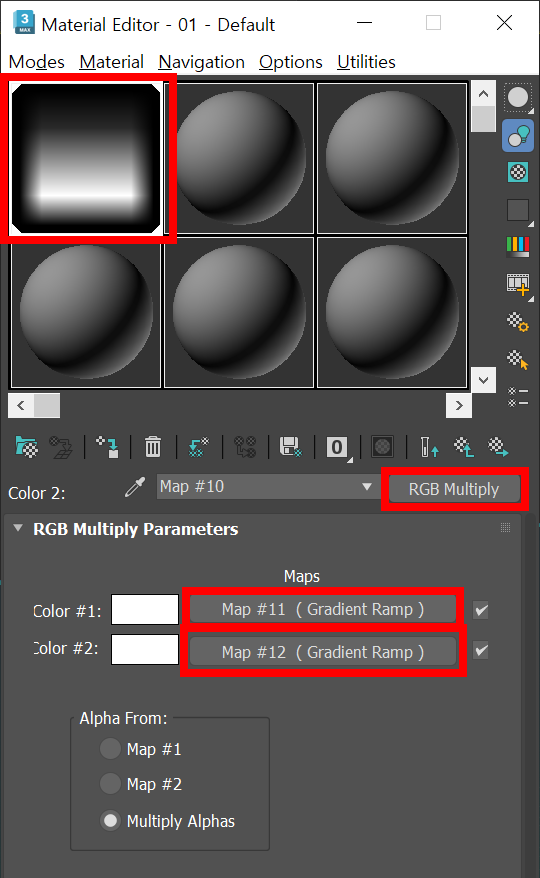
Task: Uncheck the Map #11 enable checkbox
Action: pos(481,610)
